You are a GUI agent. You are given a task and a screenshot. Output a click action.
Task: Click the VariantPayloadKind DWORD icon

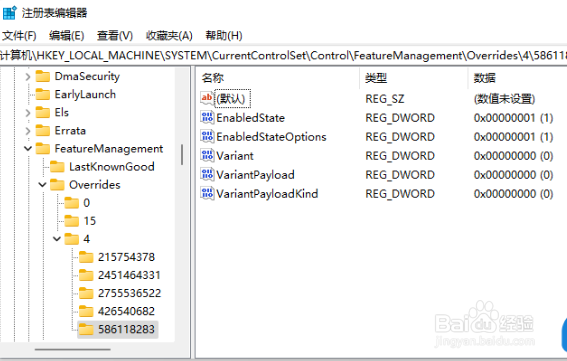coord(207,194)
